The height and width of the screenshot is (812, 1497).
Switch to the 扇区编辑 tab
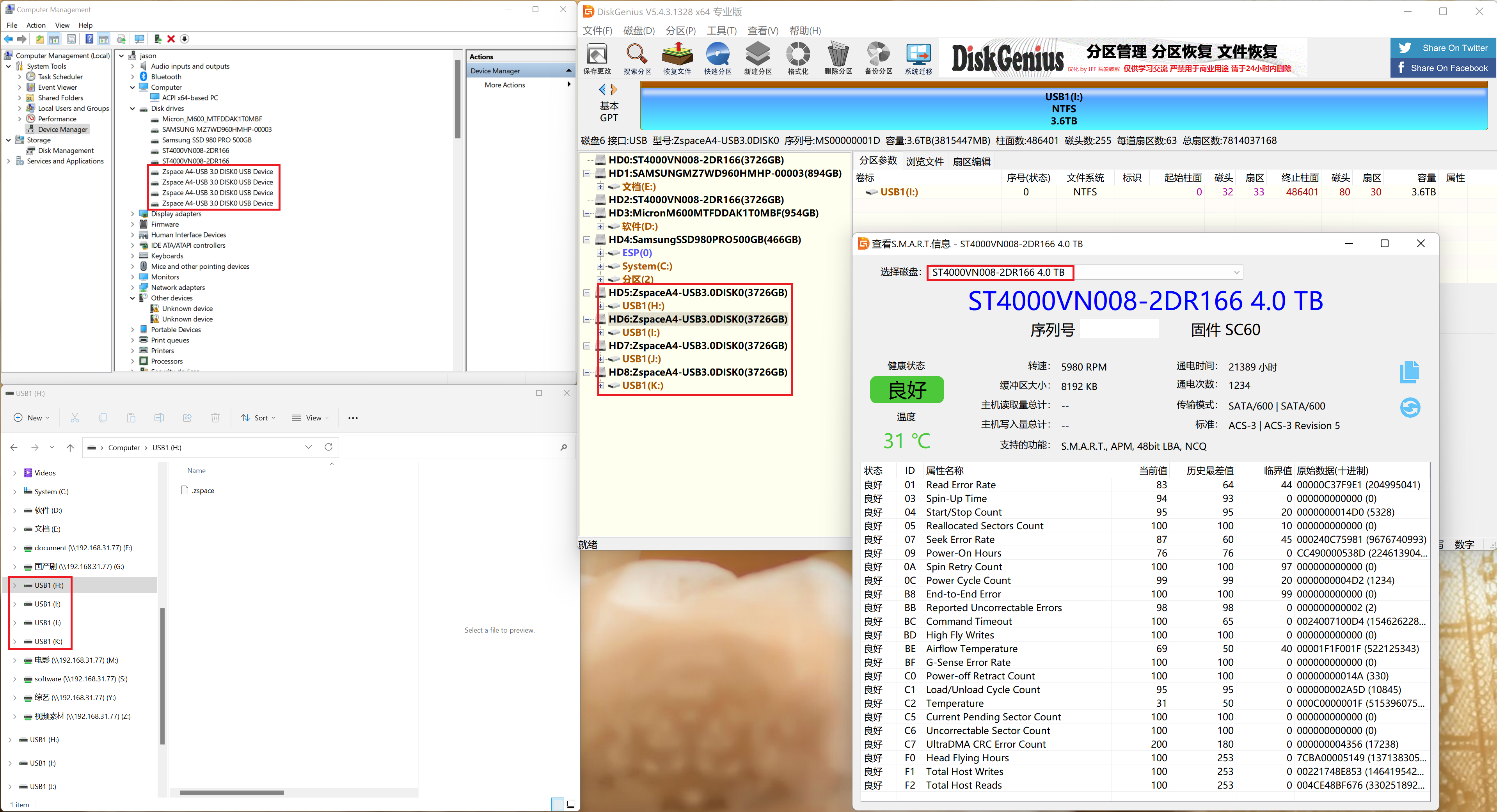(971, 161)
